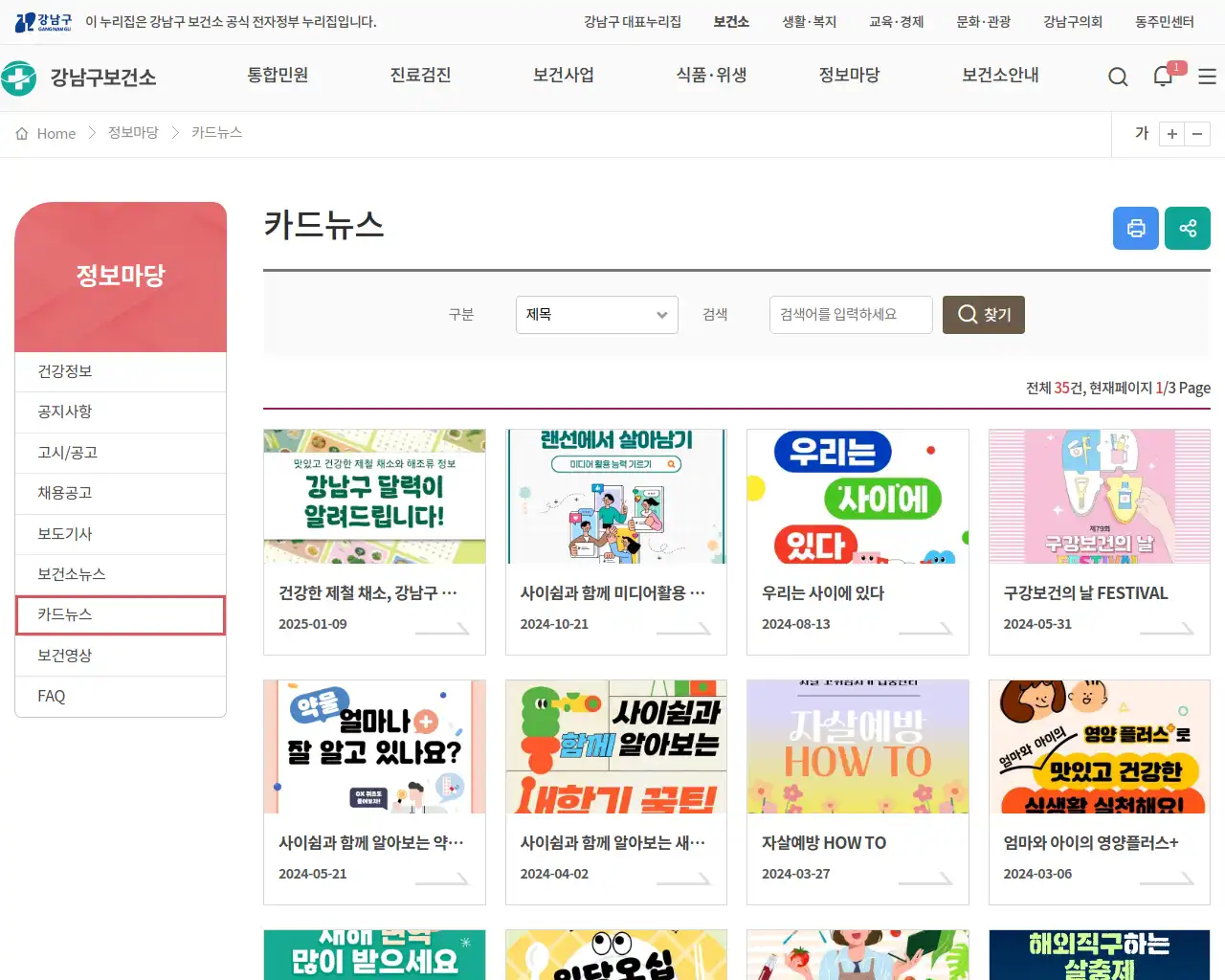The width and height of the screenshot is (1225, 980).
Task: Open the 보건사업 navigation dropdown
Action: pyautogui.click(x=564, y=76)
